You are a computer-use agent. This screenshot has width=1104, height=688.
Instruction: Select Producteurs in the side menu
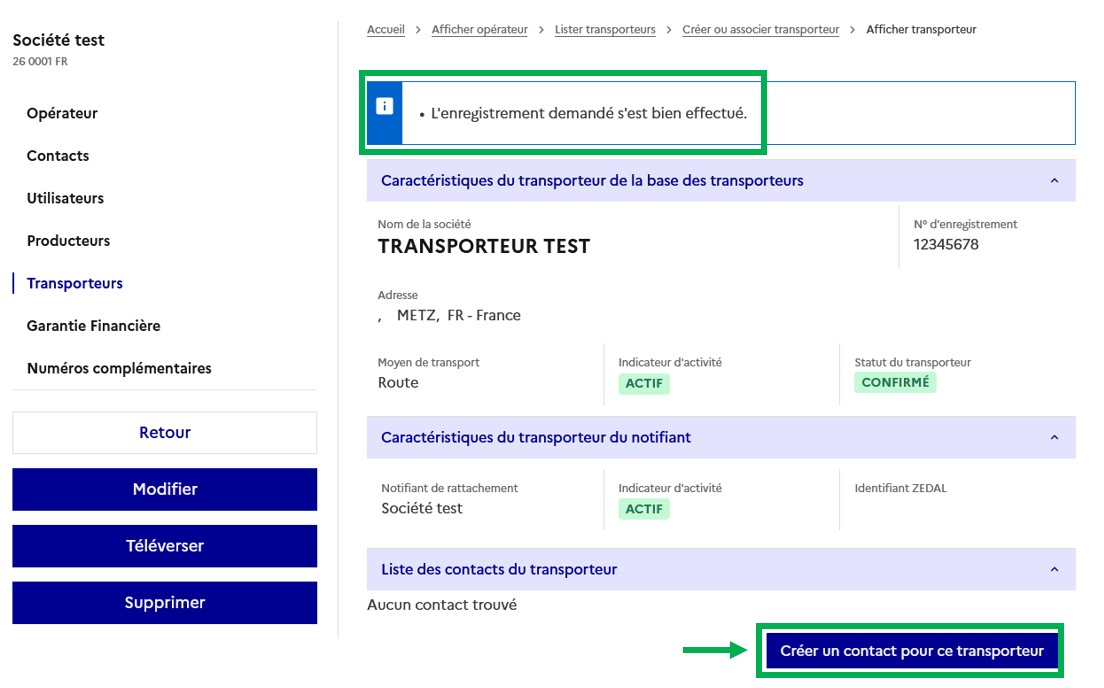pyautogui.click(x=68, y=241)
